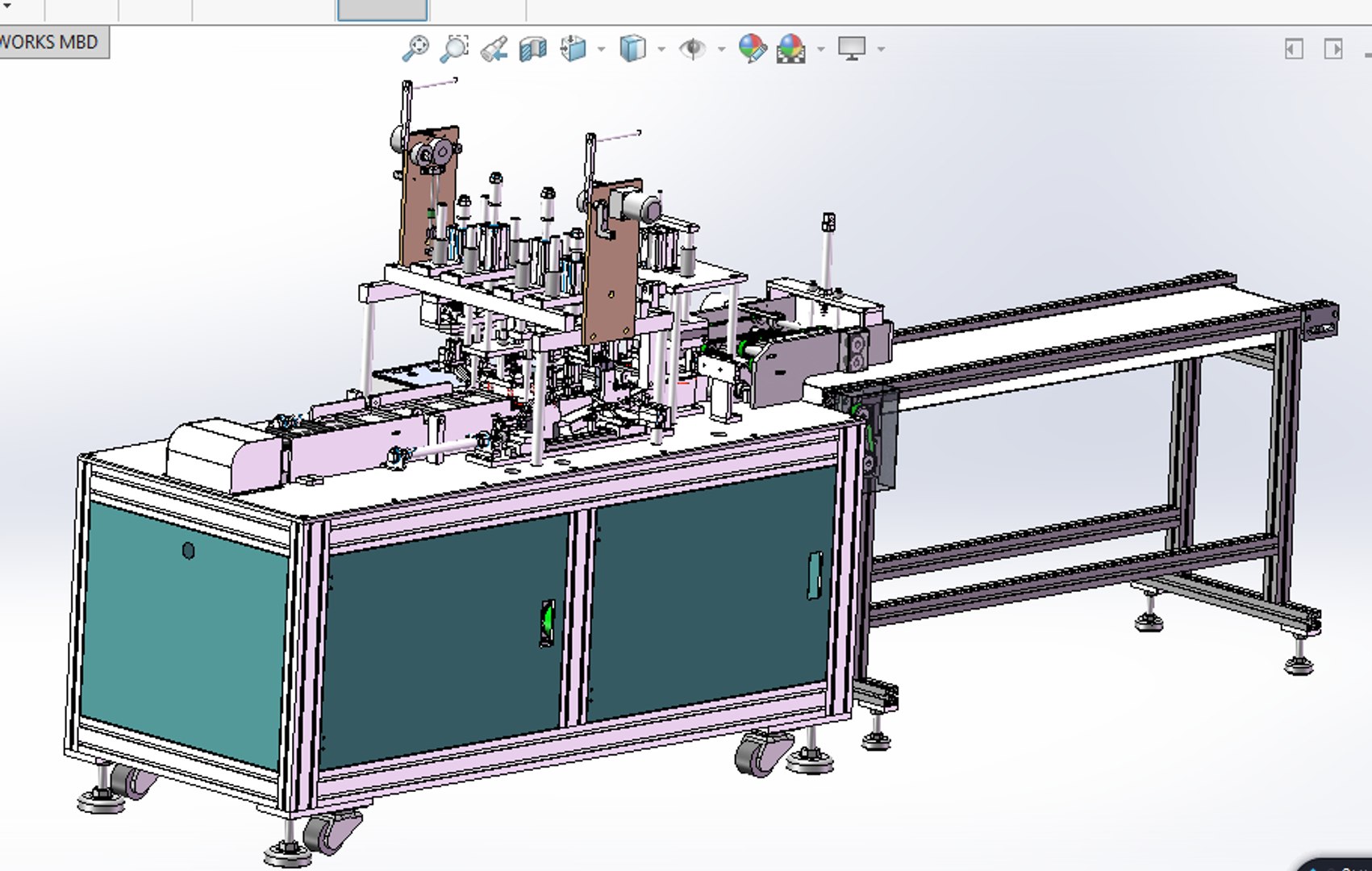The height and width of the screenshot is (871, 1372).
Task: Select the white conveyor belt surface
Action: point(1073,336)
